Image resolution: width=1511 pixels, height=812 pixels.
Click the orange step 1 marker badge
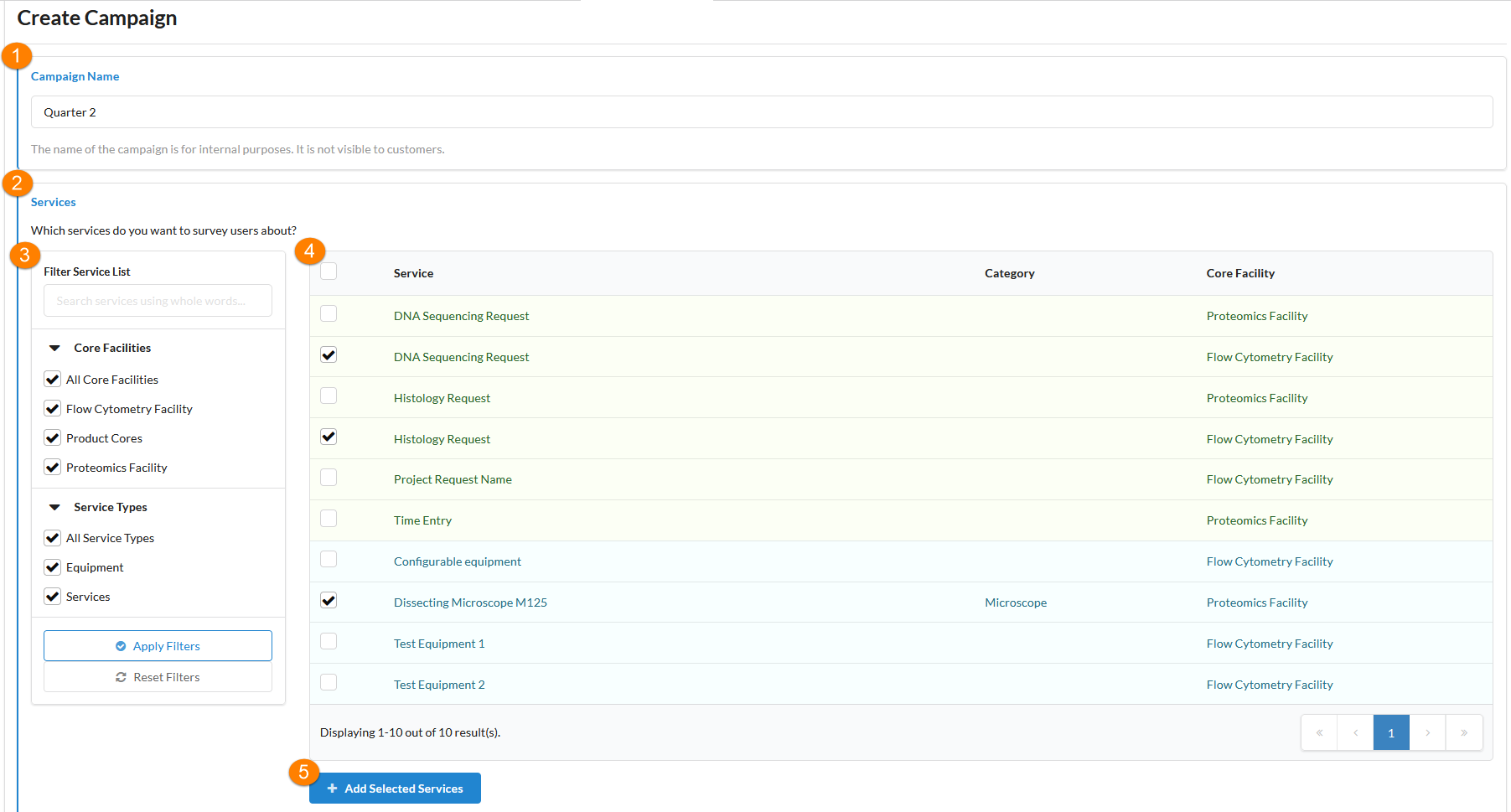17,56
